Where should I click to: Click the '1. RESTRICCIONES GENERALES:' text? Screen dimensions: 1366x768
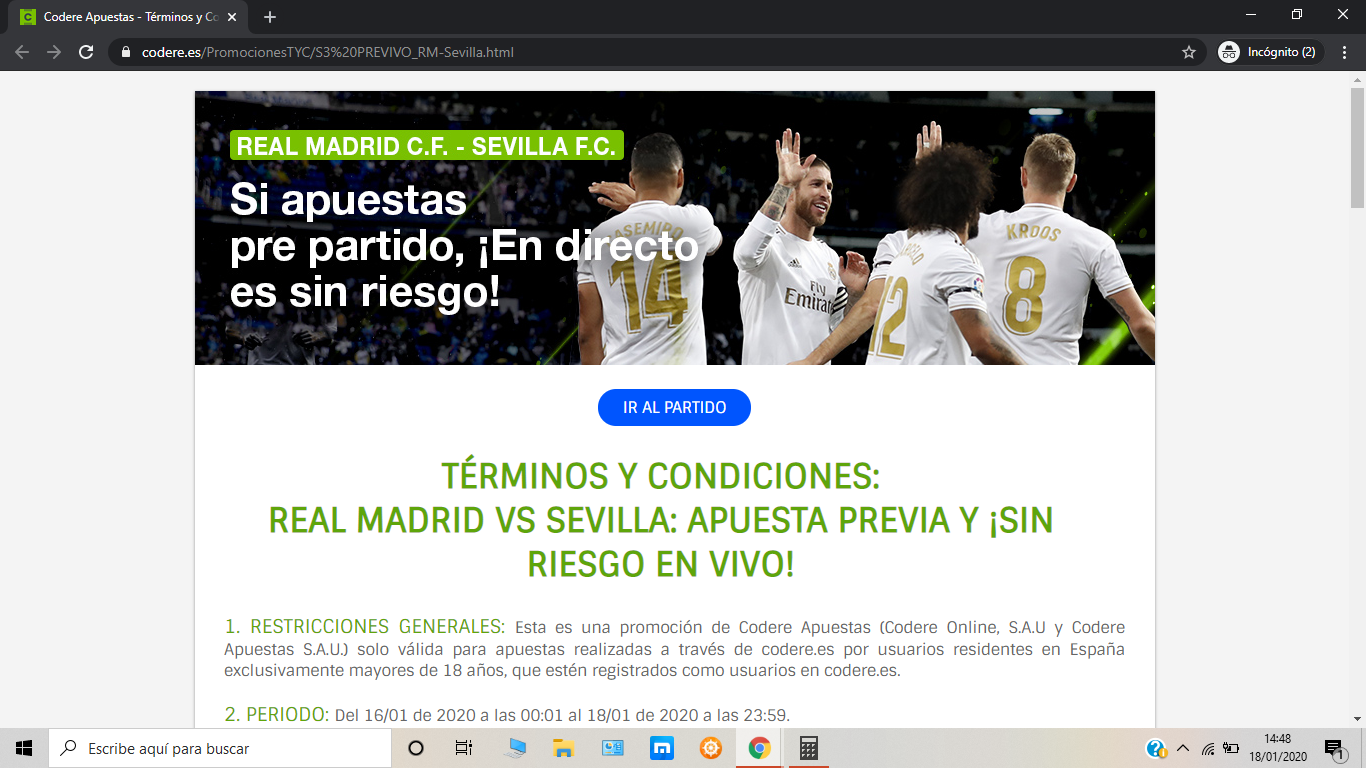(x=365, y=627)
